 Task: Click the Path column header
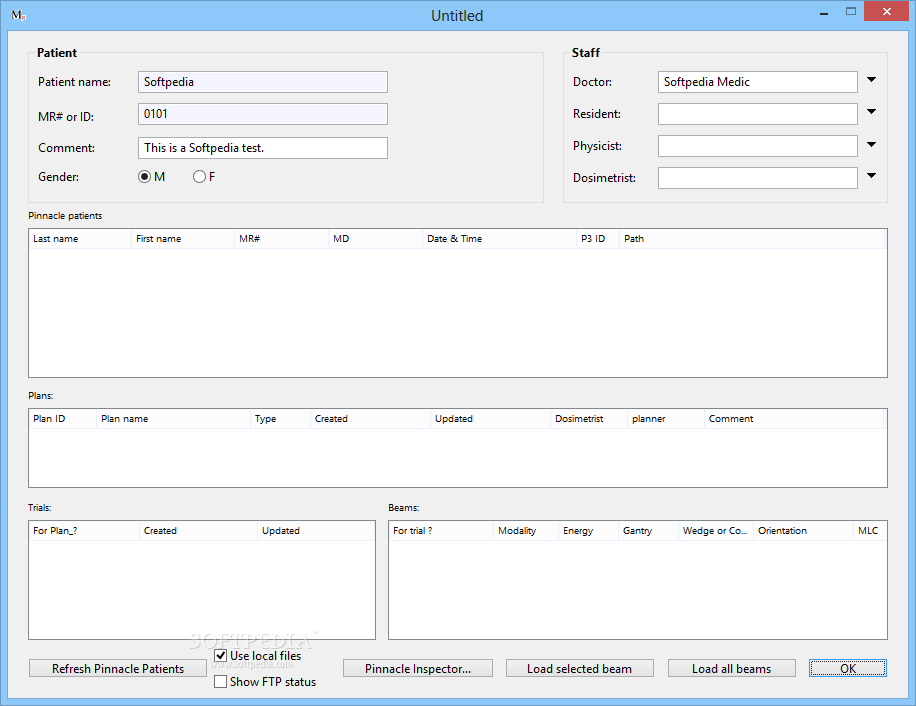pos(753,238)
